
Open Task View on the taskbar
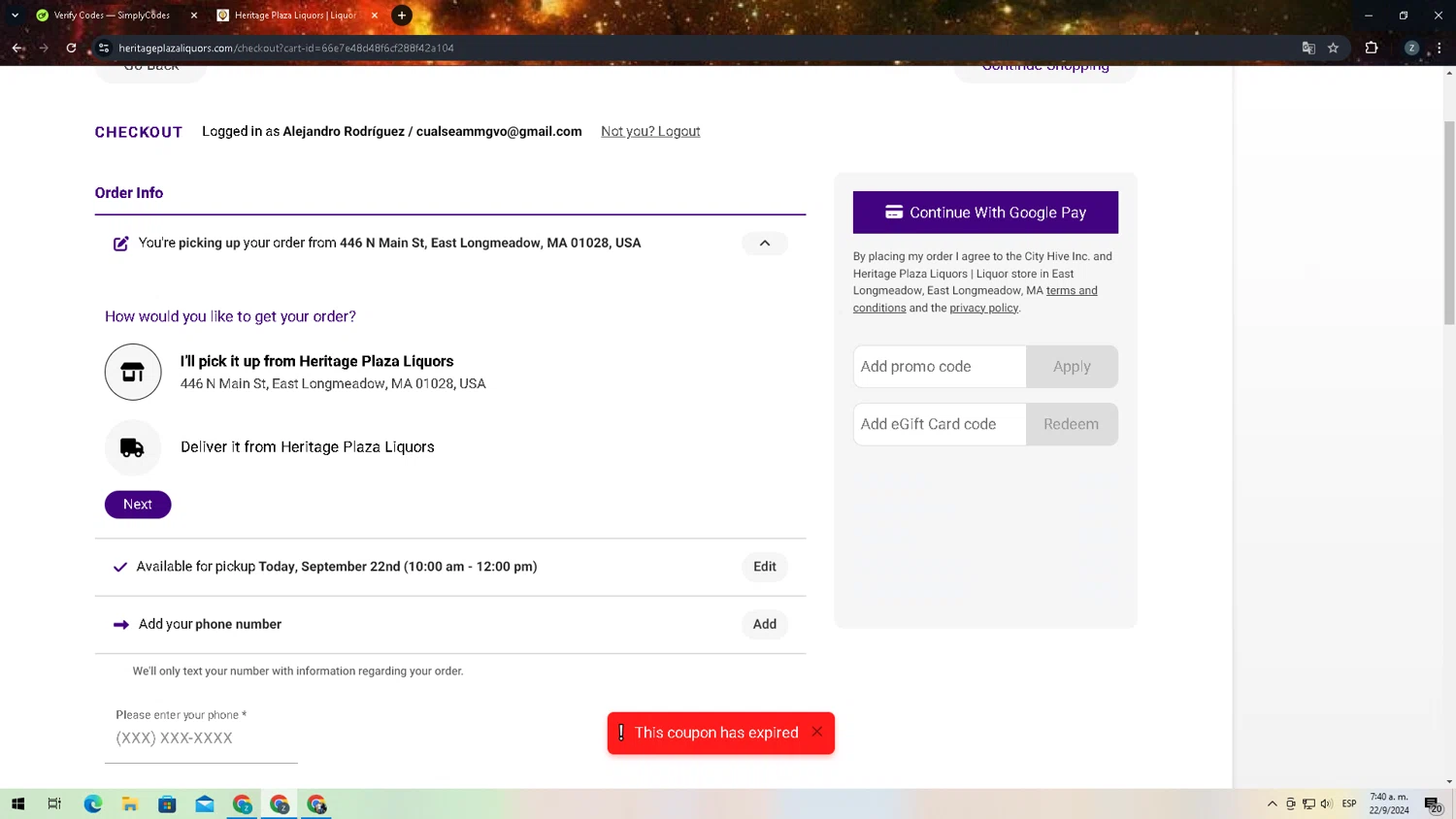[54, 804]
